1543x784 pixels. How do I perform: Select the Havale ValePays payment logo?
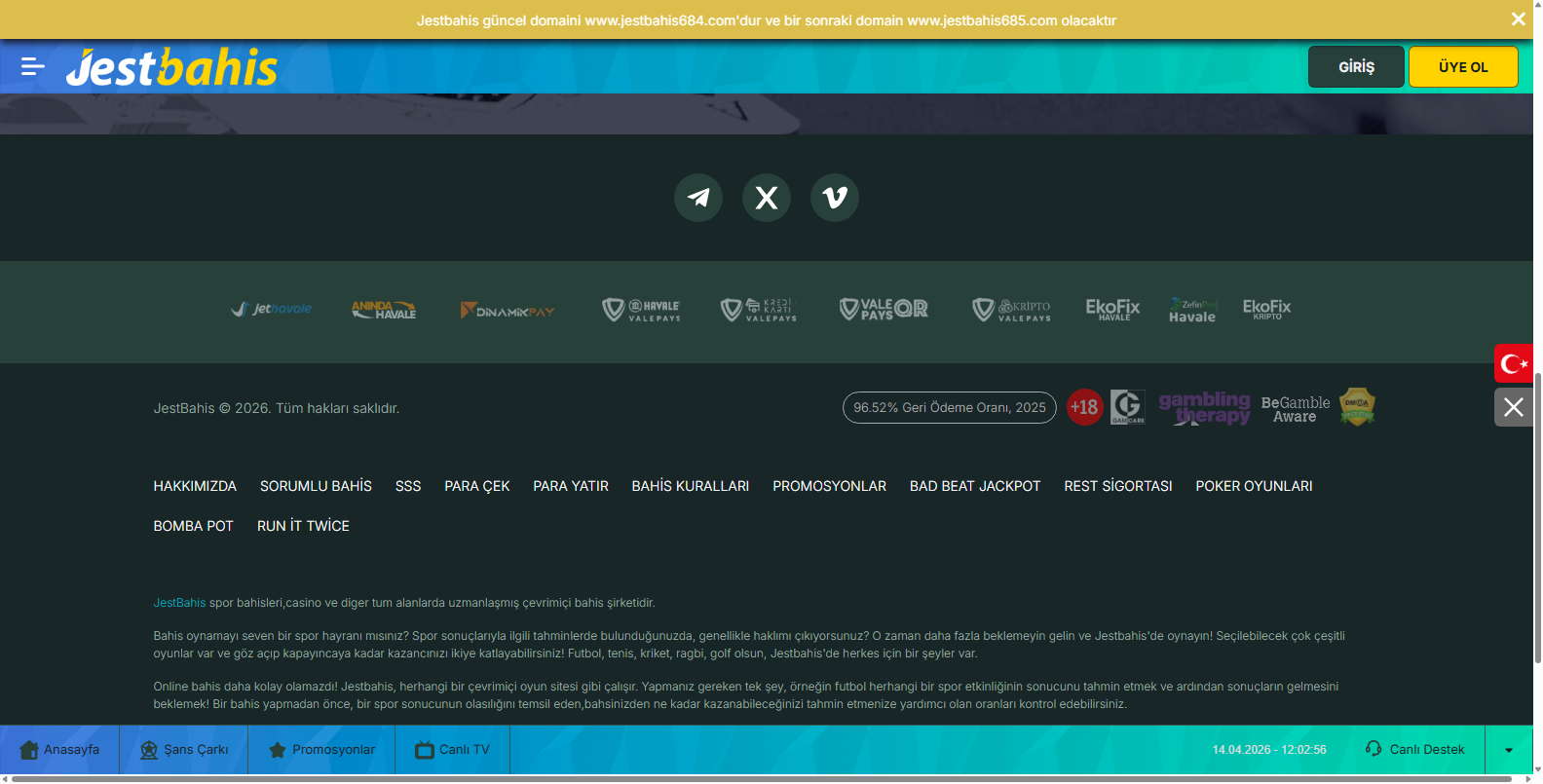coord(641,311)
